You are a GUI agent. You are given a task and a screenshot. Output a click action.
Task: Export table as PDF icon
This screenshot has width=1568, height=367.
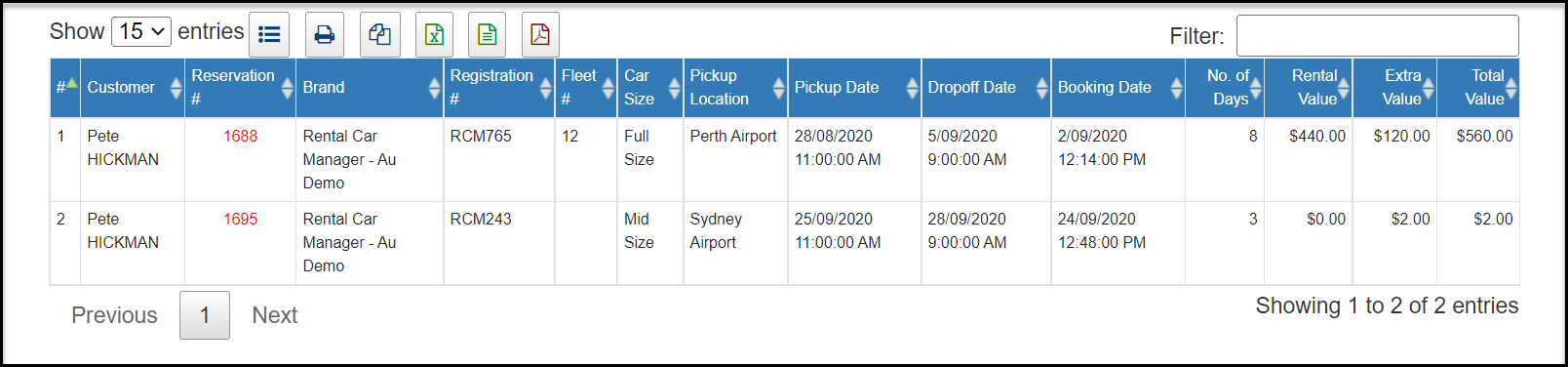(540, 35)
